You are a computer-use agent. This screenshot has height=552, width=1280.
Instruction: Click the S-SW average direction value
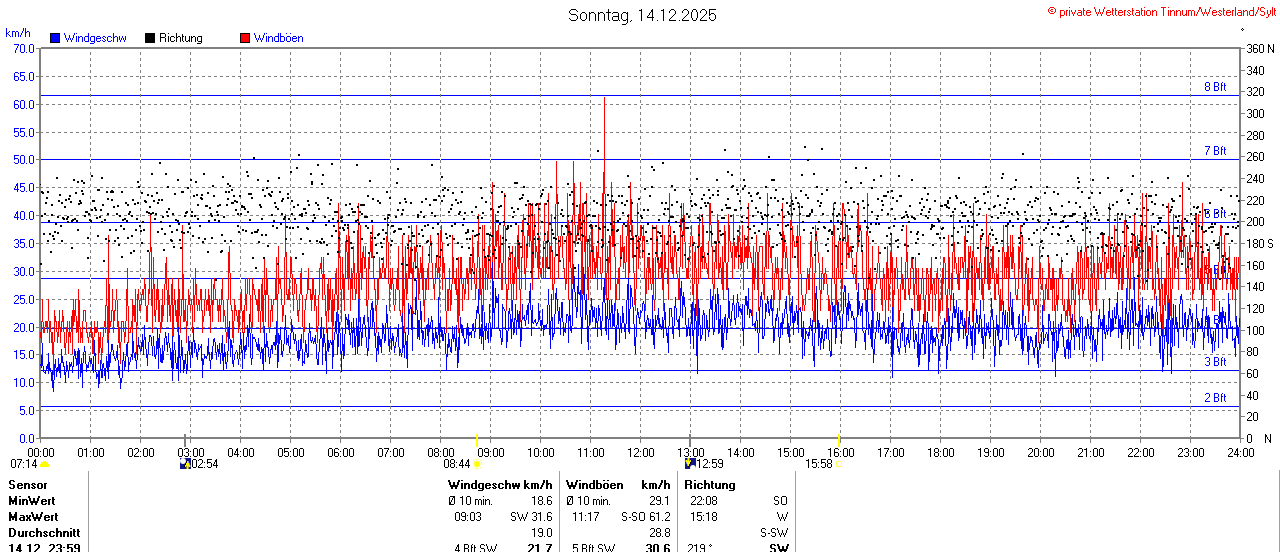[x=774, y=533]
